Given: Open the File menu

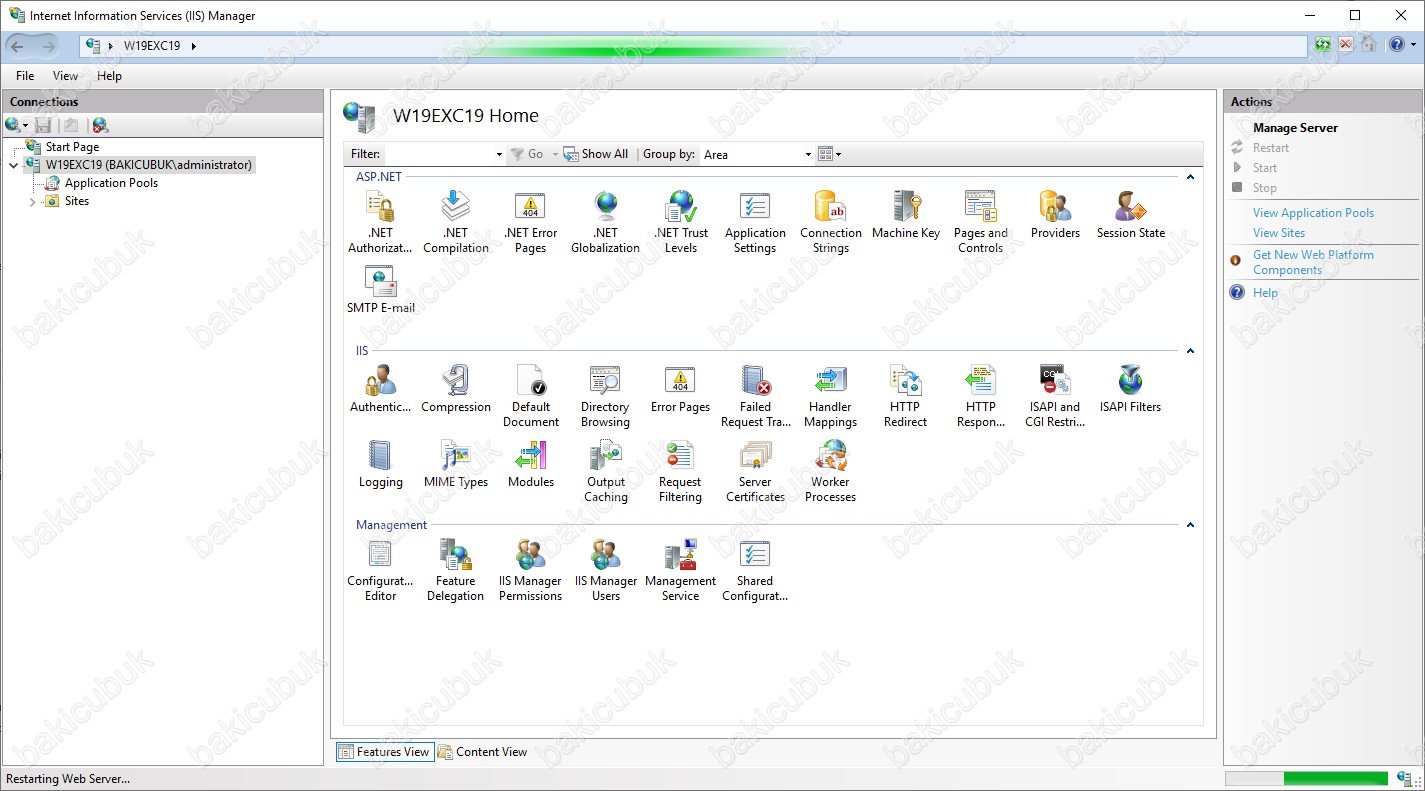Looking at the screenshot, I should [x=25, y=76].
